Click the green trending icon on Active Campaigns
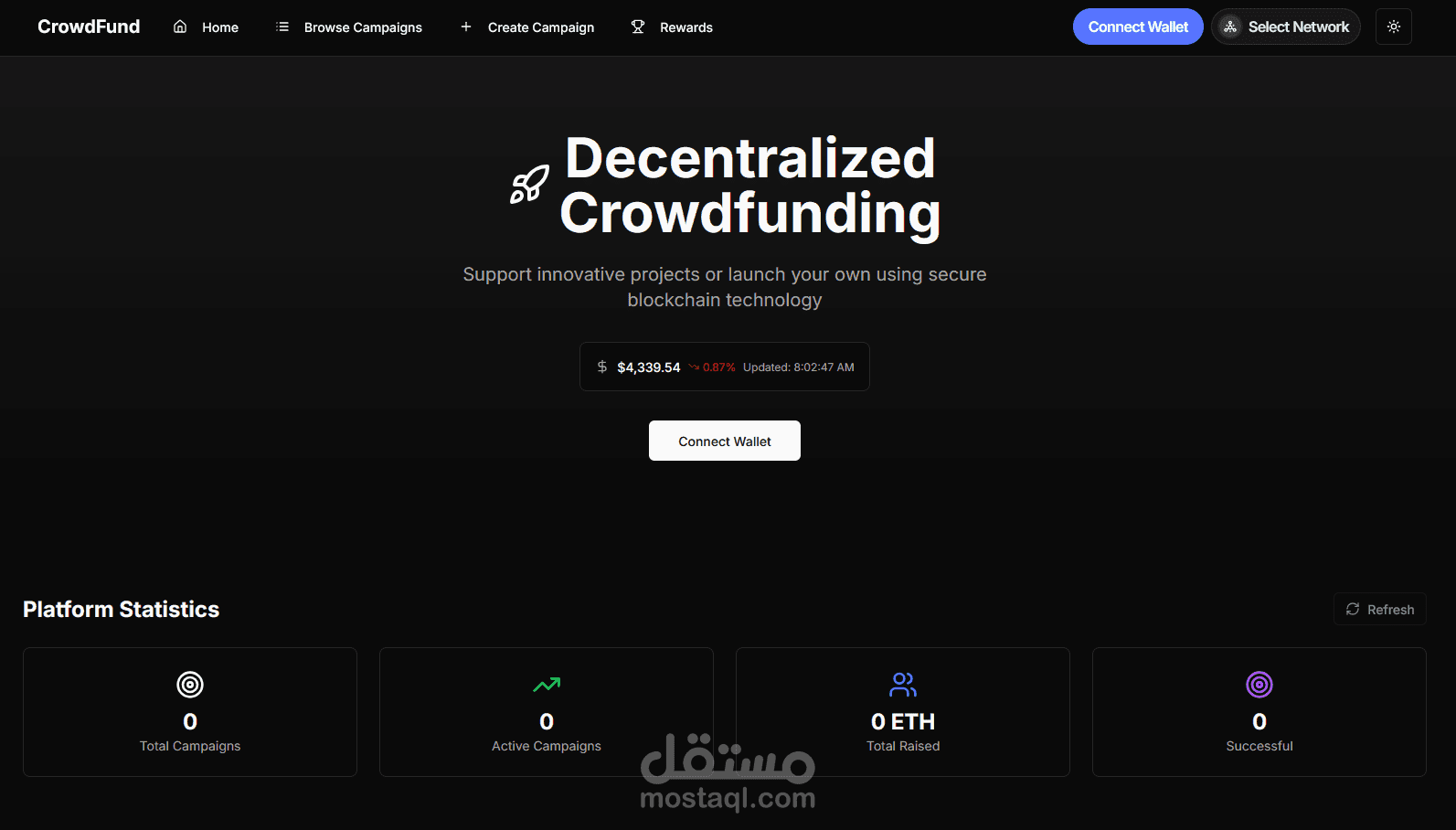This screenshot has height=830, width=1456. tap(547, 684)
